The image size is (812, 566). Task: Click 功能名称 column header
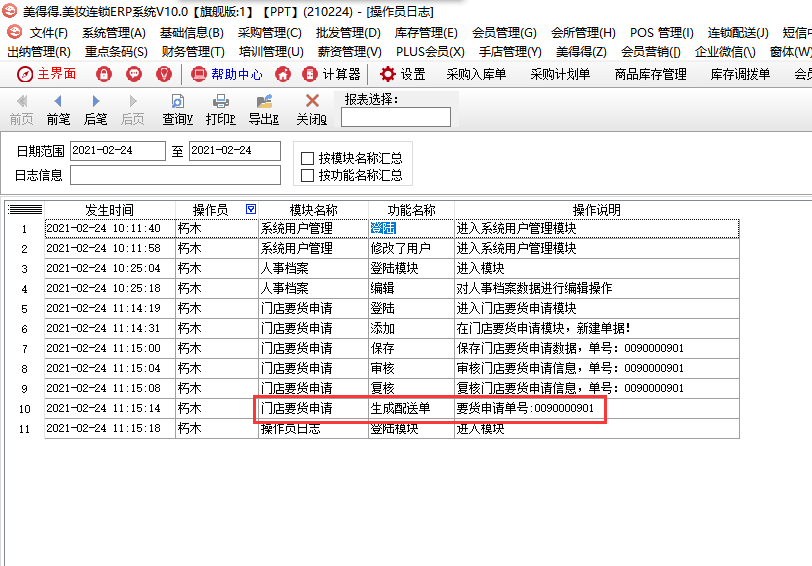[x=411, y=210]
